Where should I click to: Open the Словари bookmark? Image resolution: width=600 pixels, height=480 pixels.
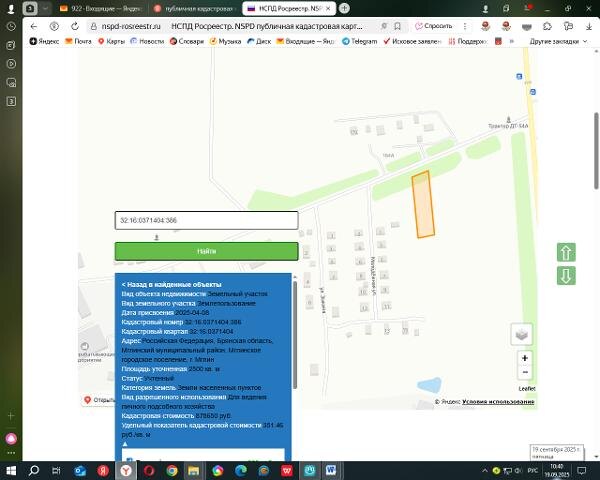point(187,41)
